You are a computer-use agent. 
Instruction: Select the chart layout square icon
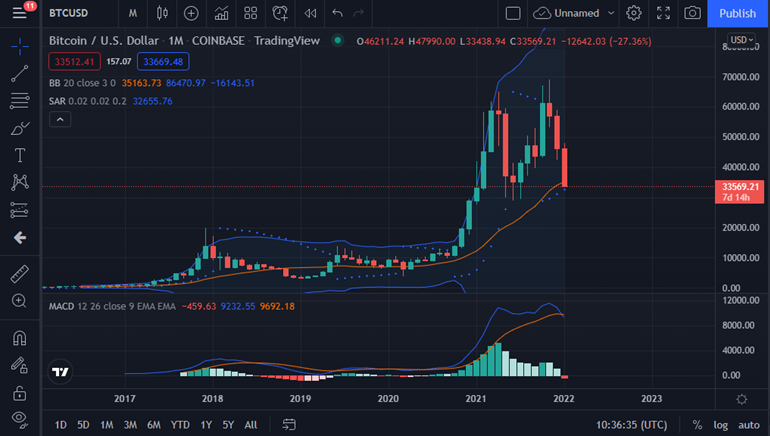pyautogui.click(x=513, y=13)
